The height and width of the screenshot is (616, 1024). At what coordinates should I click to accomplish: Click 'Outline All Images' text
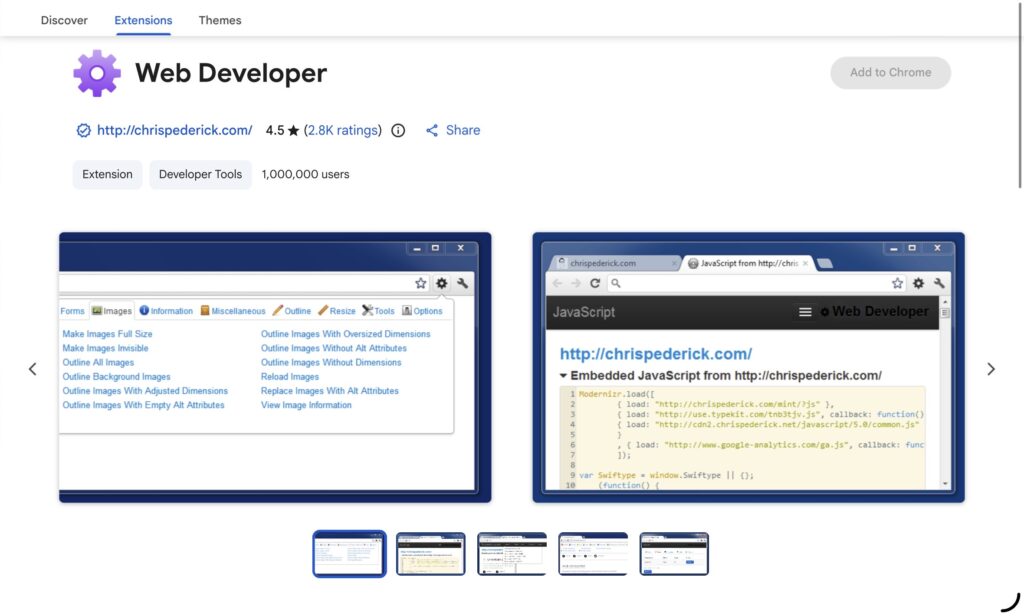click(x=98, y=363)
